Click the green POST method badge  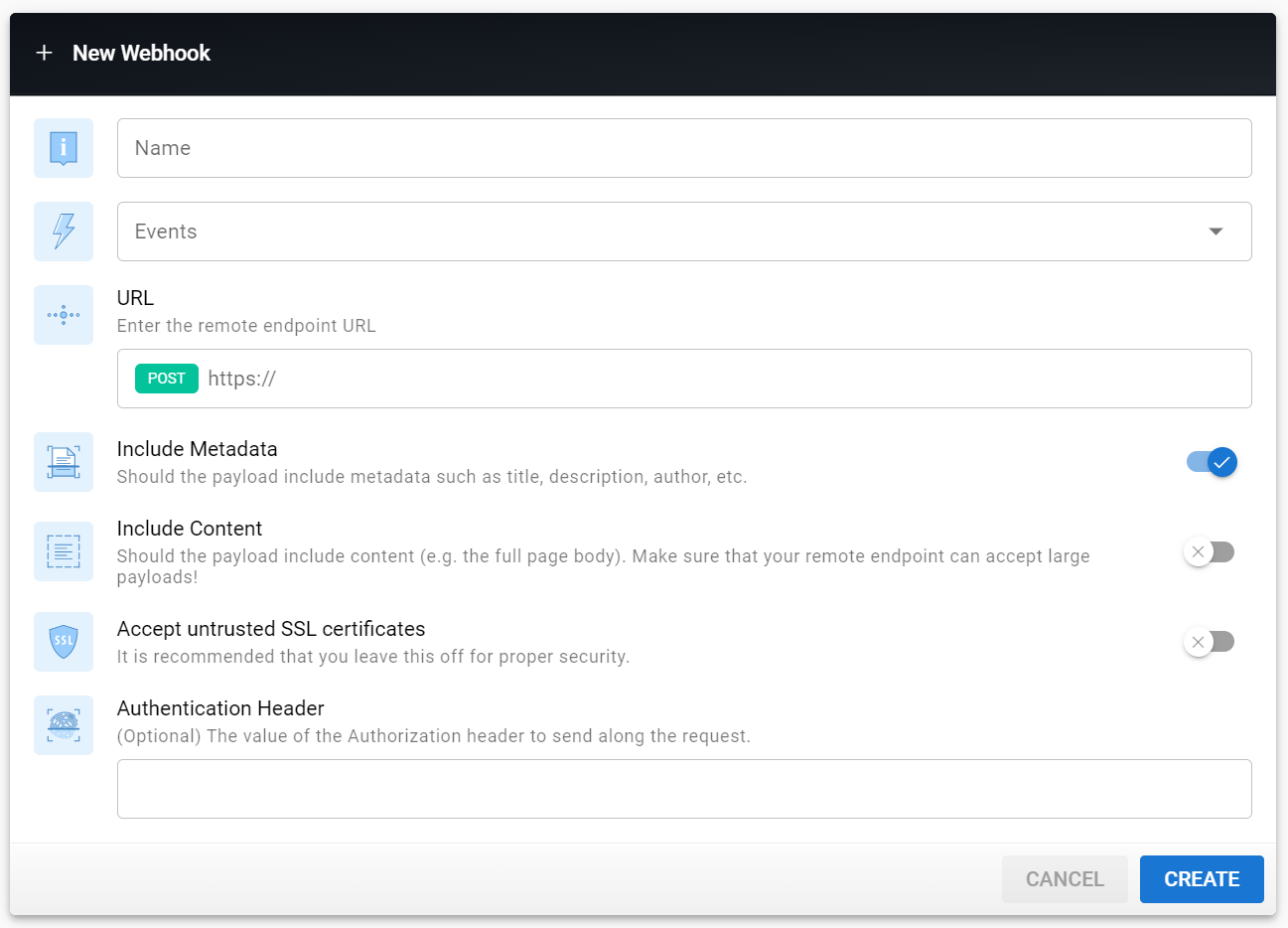click(166, 379)
